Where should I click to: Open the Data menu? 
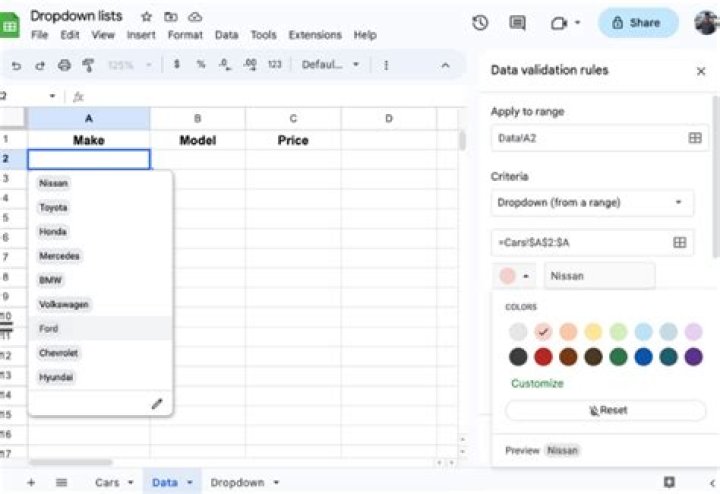coord(226,35)
